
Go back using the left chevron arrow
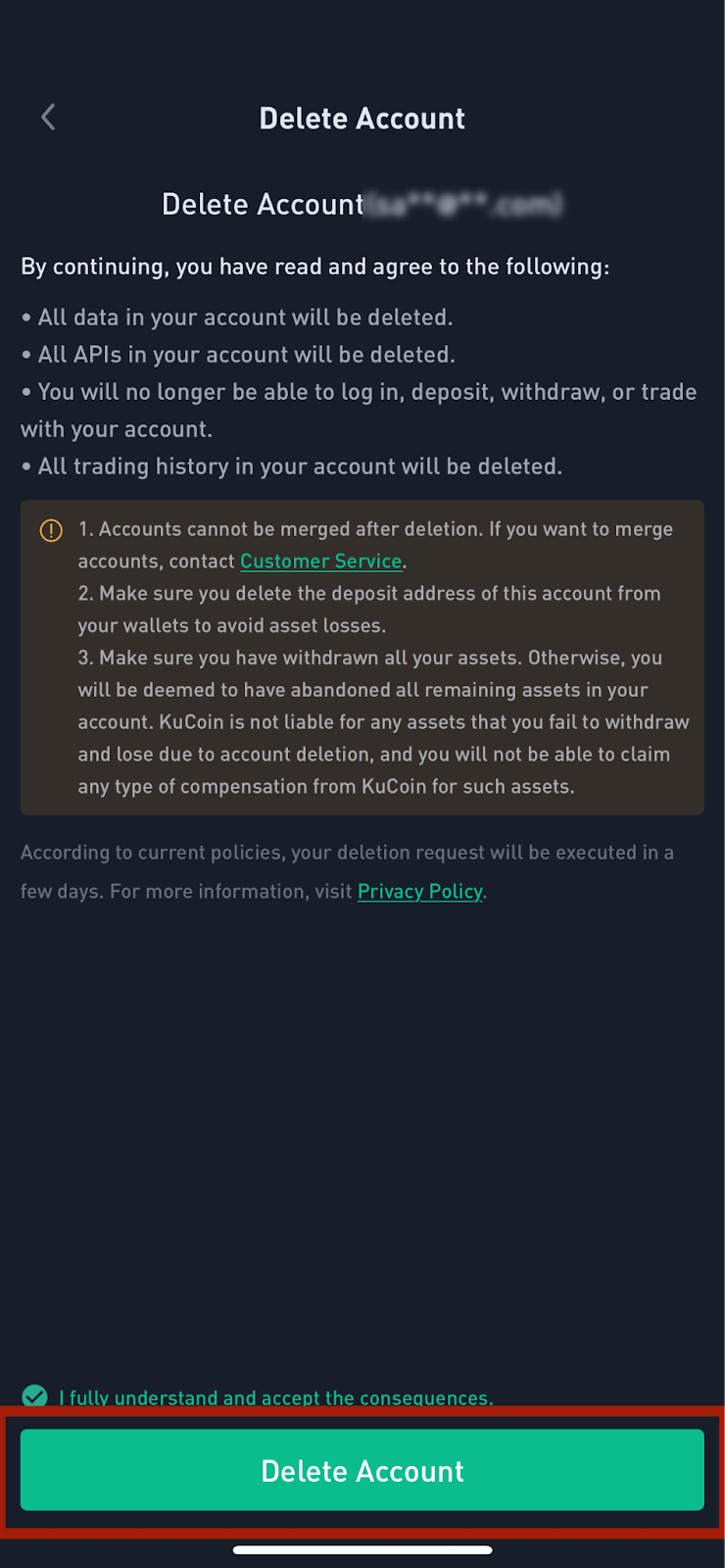point(48,118)
